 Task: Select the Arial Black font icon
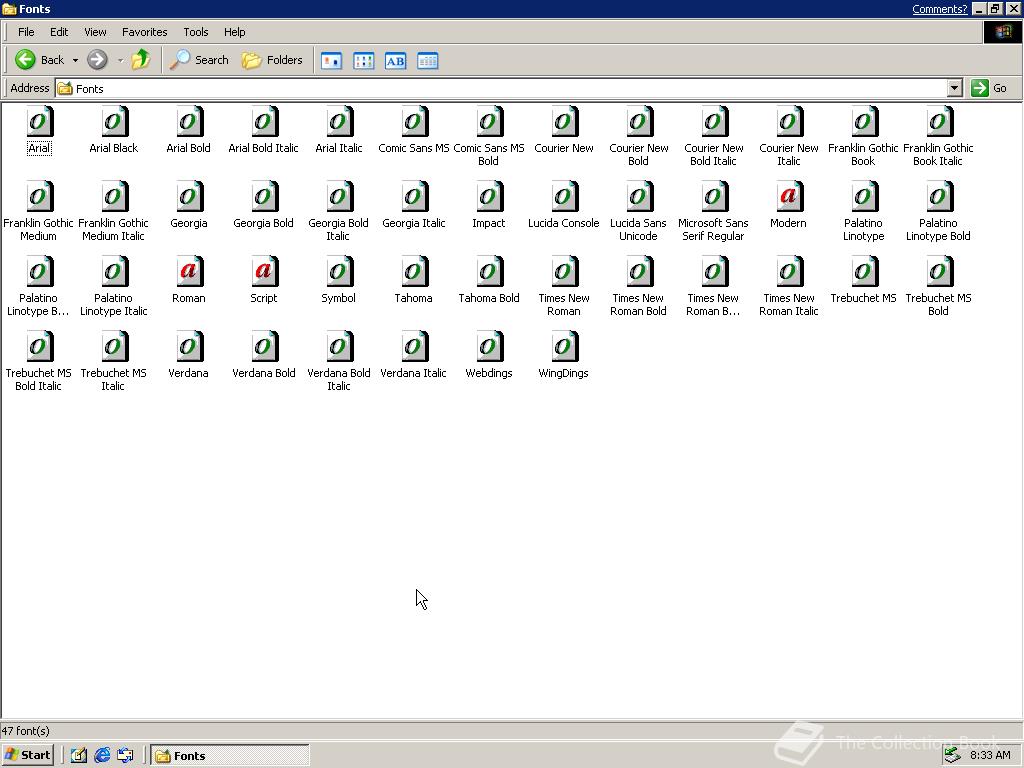point(114,122)
